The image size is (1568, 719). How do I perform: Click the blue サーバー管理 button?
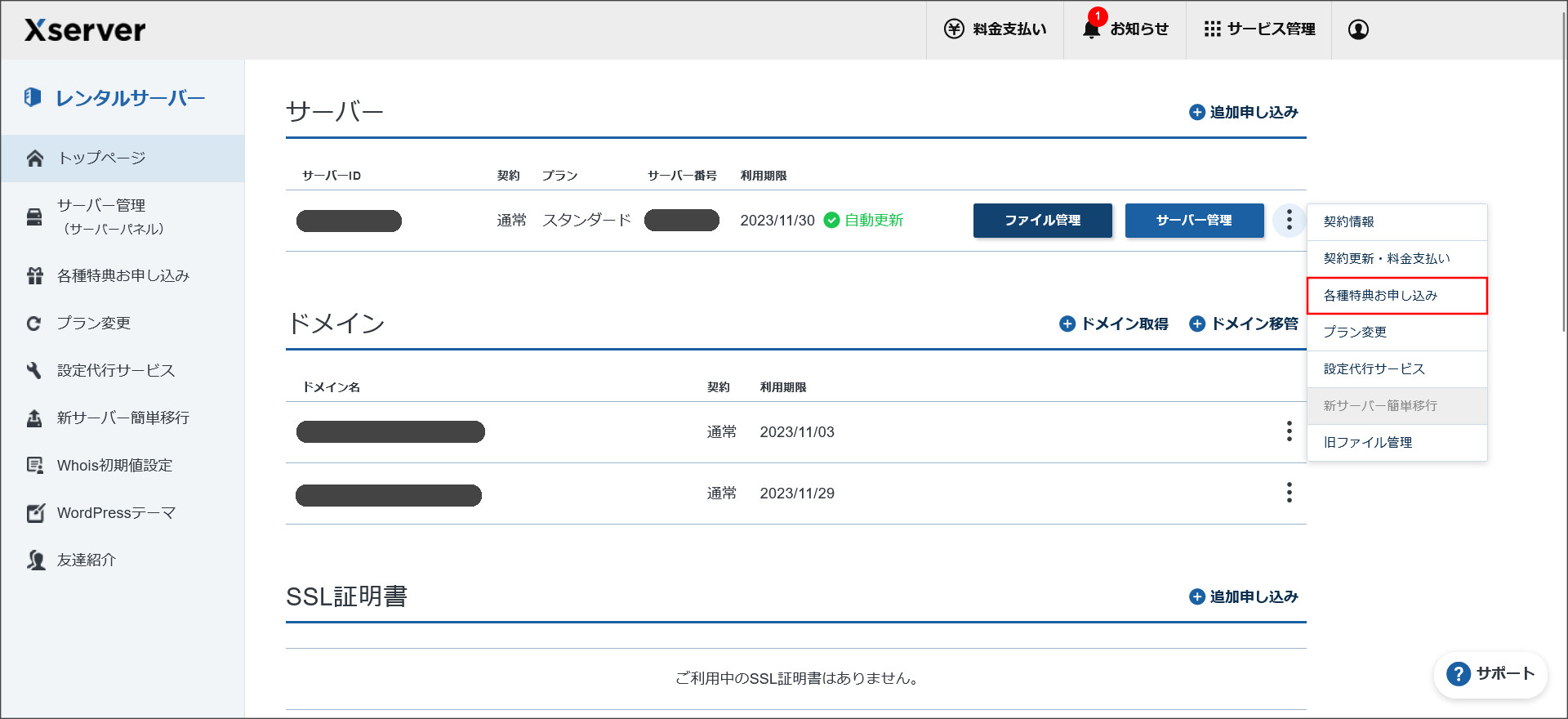[x=1195, y=221]
